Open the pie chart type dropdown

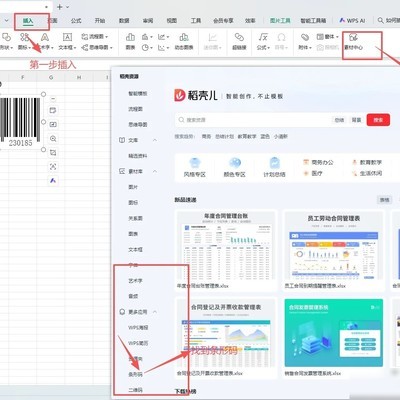point(147,48)
